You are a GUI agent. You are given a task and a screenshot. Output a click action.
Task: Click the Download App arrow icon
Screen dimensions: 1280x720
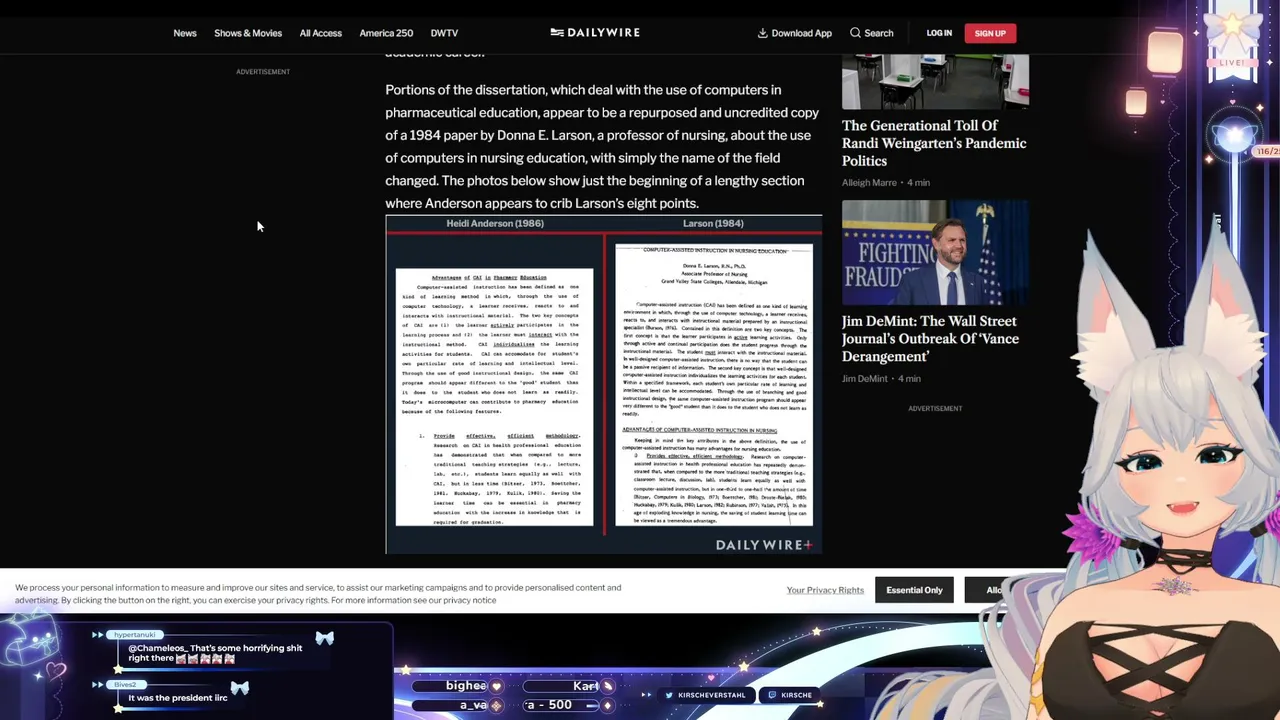coord(762,33)
